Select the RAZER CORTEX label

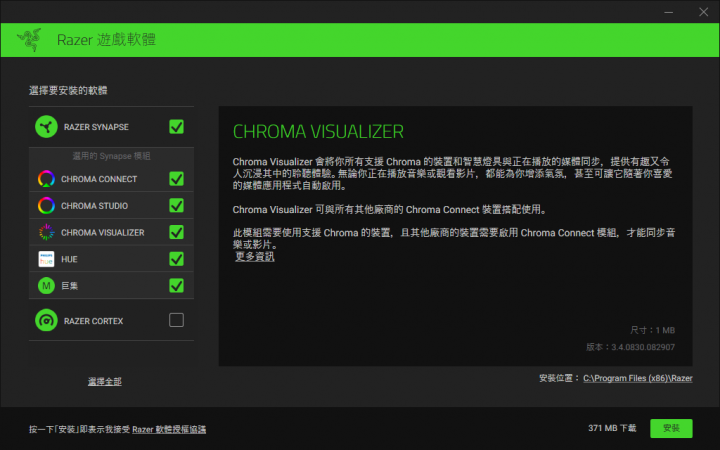93,321
